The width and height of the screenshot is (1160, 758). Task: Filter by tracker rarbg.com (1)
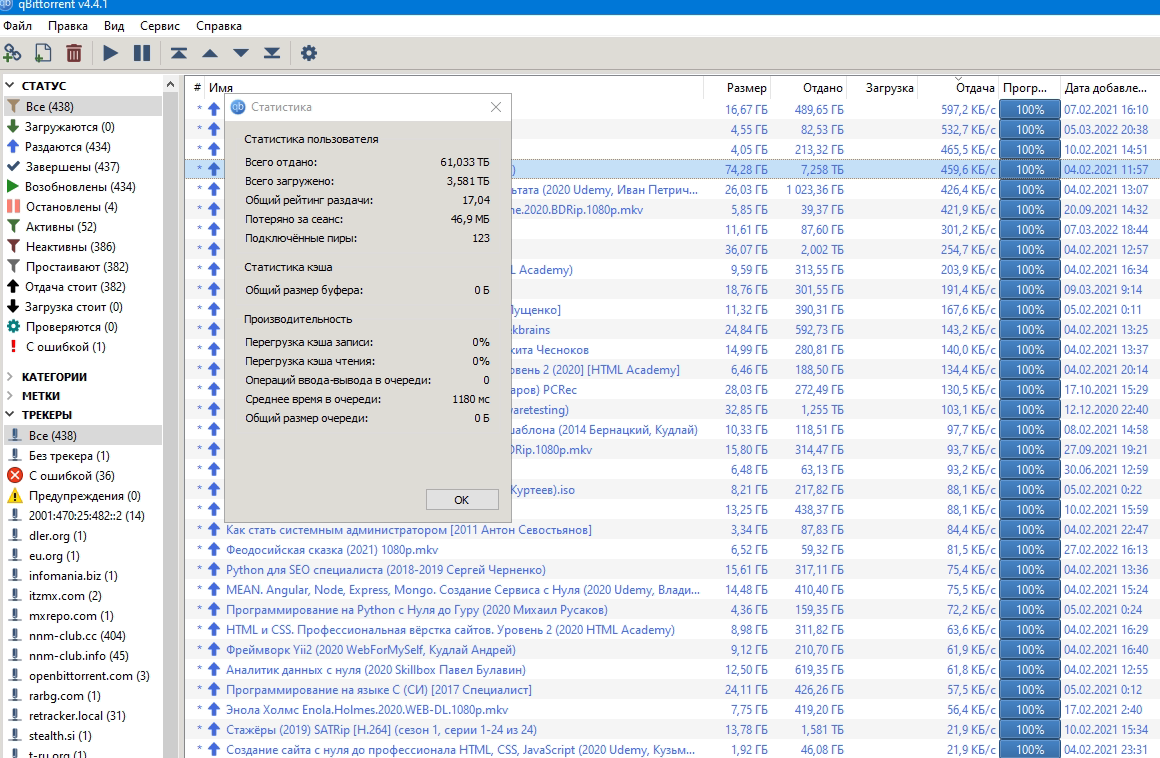[83, 695]
